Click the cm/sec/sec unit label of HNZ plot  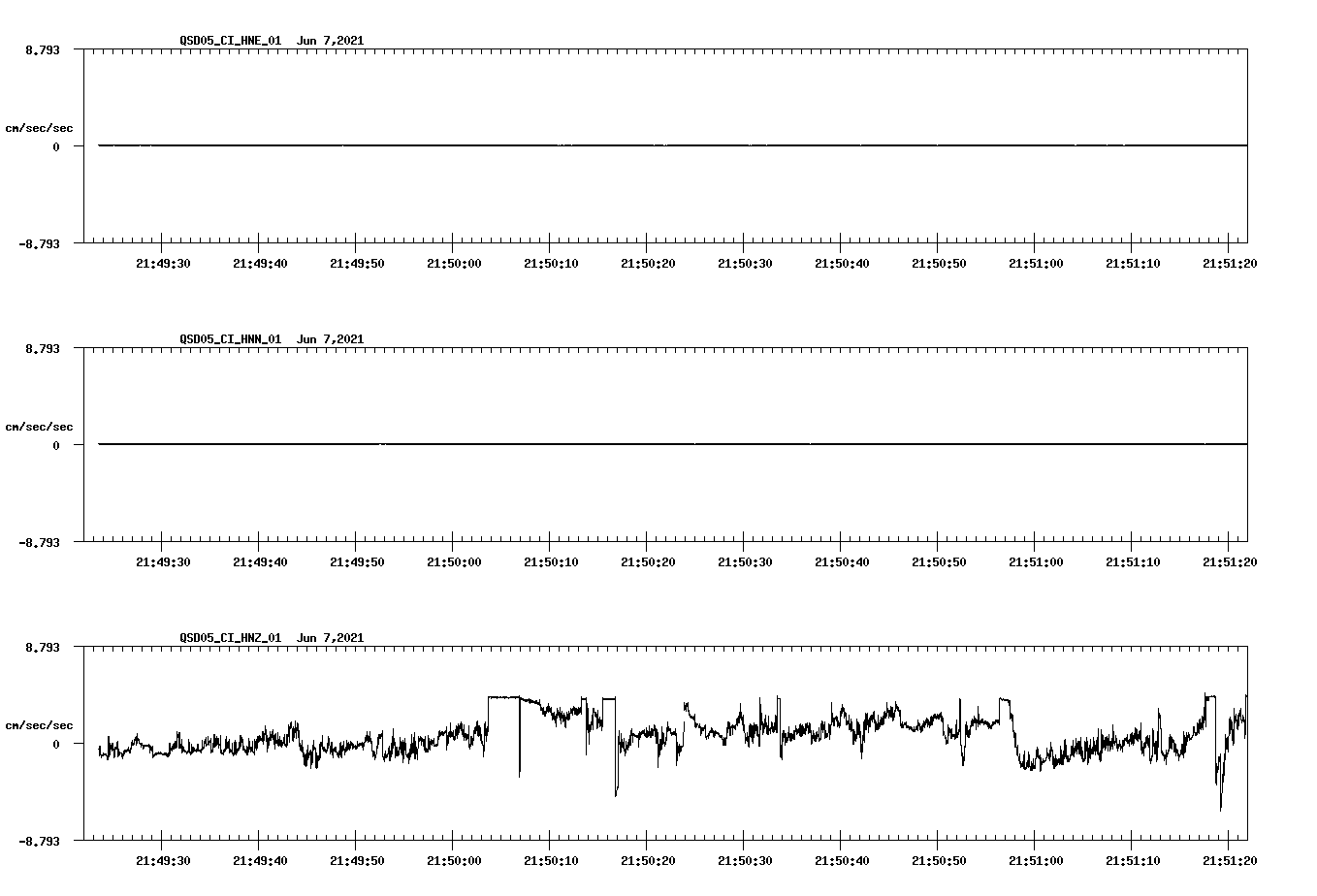pos(39,725)
